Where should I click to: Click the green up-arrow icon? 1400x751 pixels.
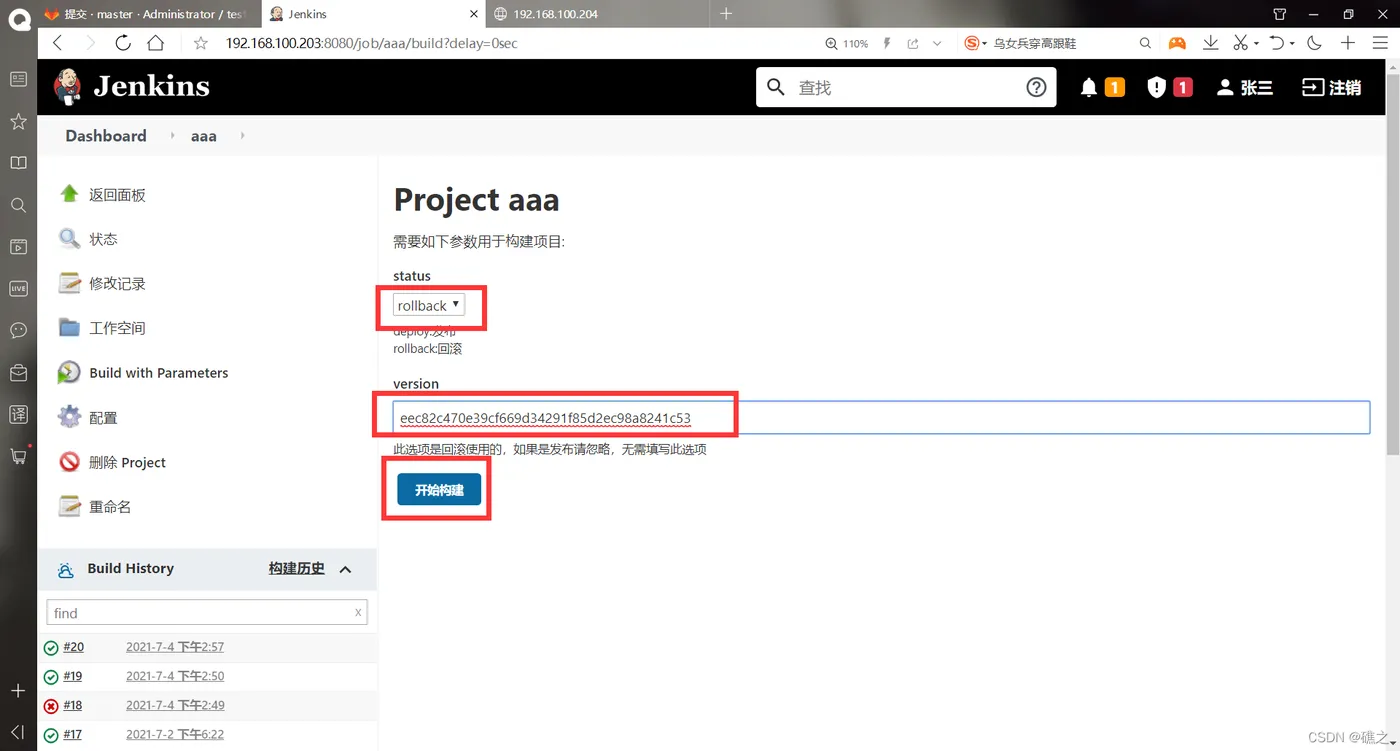click(x=69, y=194)
